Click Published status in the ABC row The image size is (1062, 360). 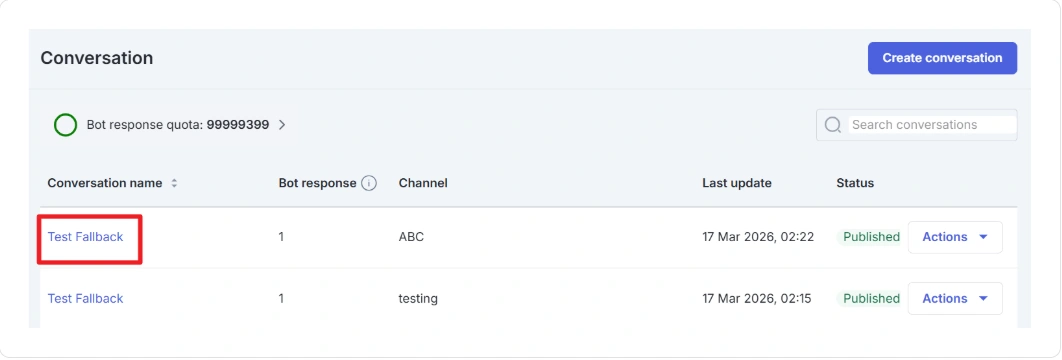(870, 237)
